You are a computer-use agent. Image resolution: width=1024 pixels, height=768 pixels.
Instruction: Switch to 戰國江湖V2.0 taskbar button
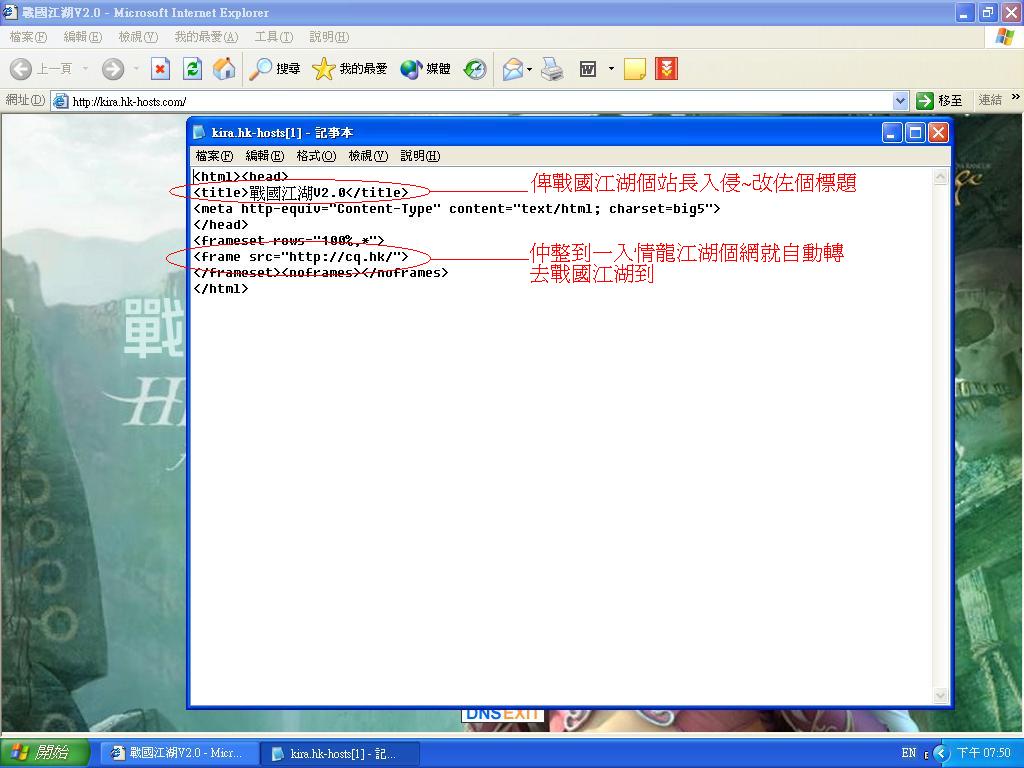coord(178,754)
